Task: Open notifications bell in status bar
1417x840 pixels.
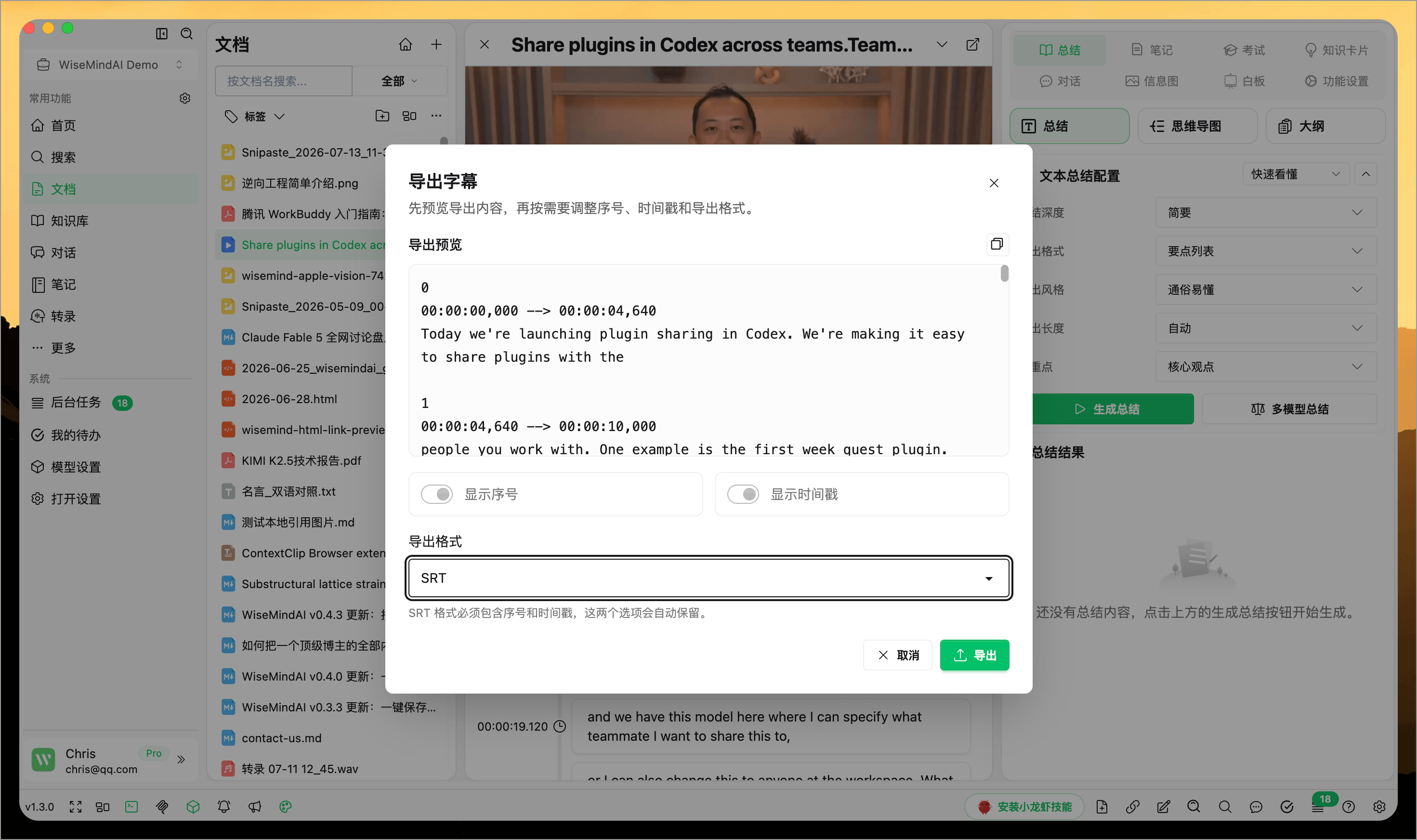Action: (224, 807)
